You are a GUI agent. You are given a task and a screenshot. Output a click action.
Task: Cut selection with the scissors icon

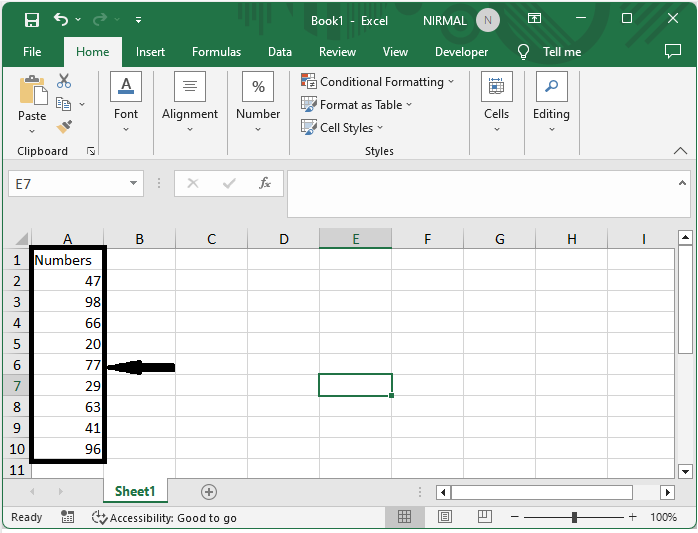coord(64,81)
